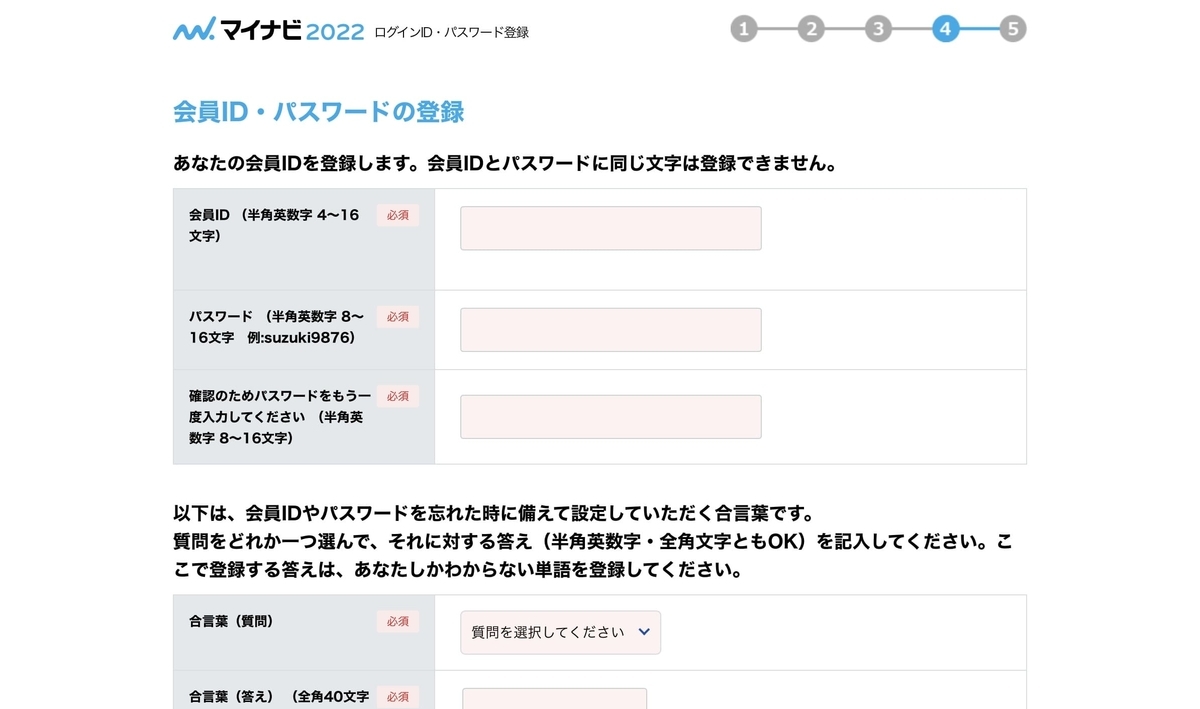Focus the 会員ID input field
The height and width of the screenshot is (709, 1200).
(611, 228)
